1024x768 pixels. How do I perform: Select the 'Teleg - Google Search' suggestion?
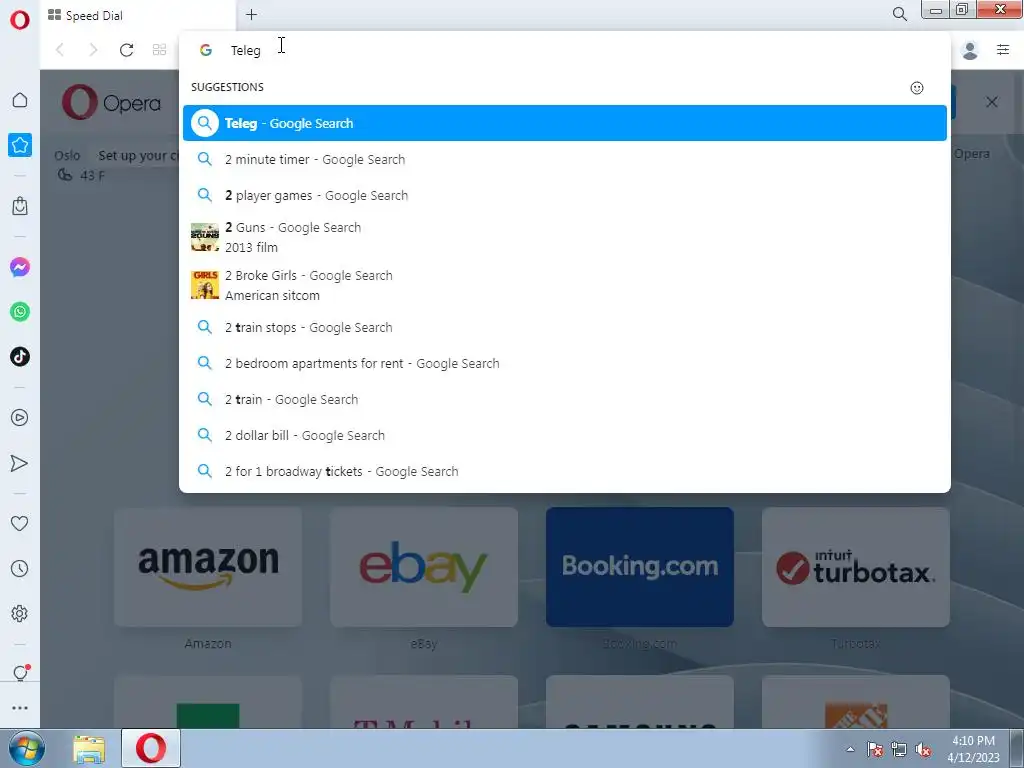(x=564, y=123)
